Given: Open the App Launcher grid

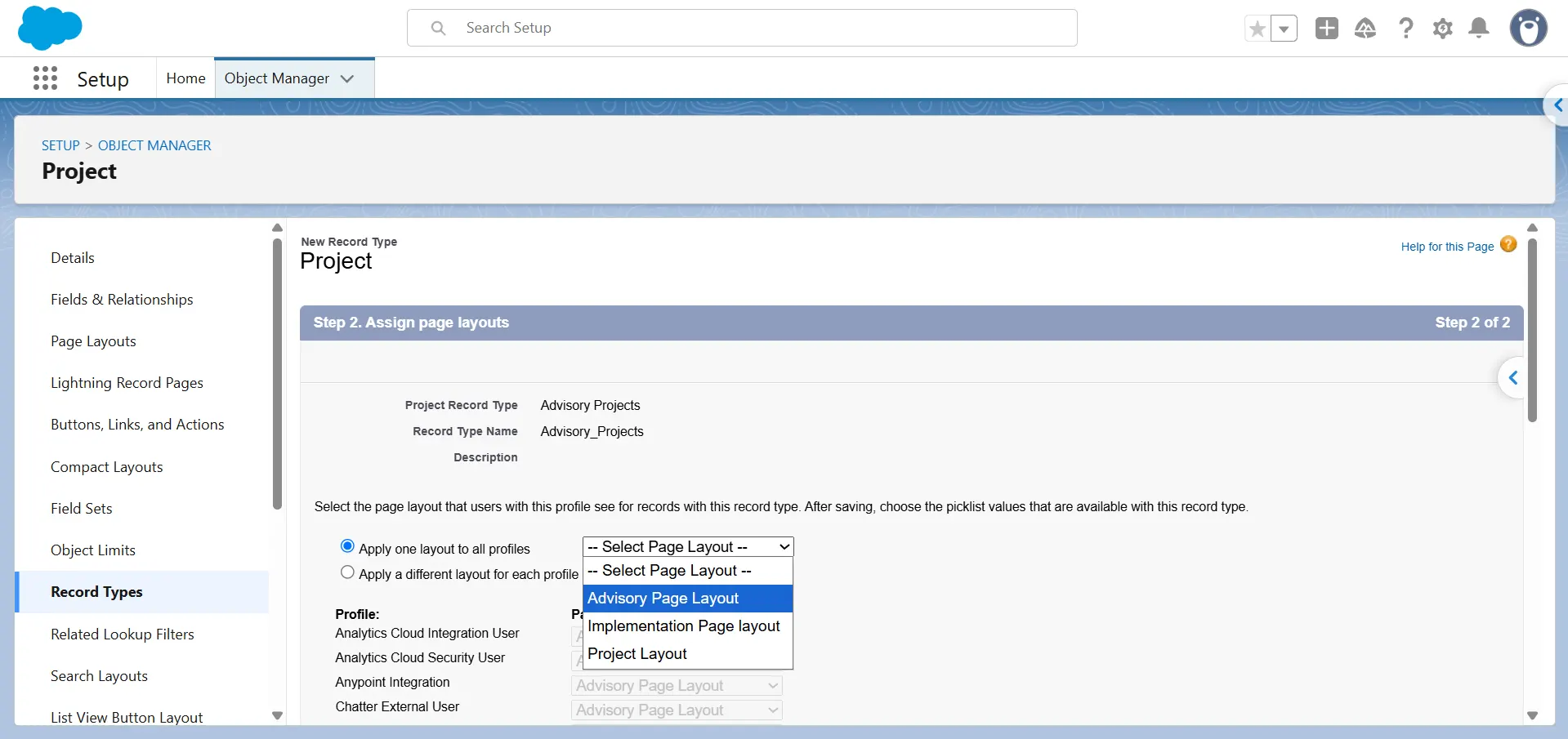Looking at the screenshot, I should click(x=46, y=78).
